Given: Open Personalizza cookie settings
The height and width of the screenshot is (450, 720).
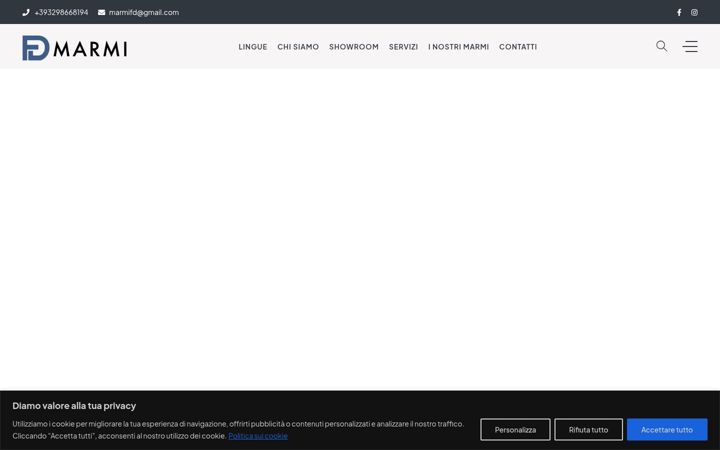Looking at the screenshot, I should pos(515,430).
